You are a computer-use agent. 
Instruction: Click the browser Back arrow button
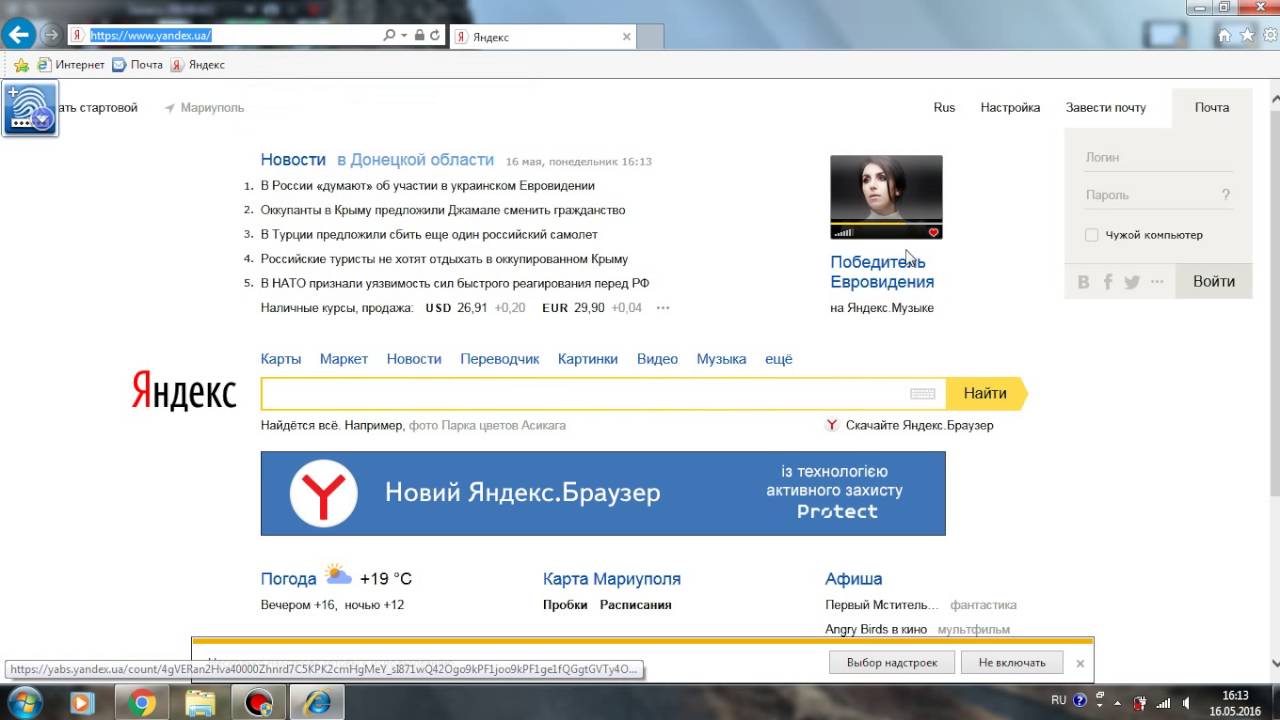[x=19, y=34]
